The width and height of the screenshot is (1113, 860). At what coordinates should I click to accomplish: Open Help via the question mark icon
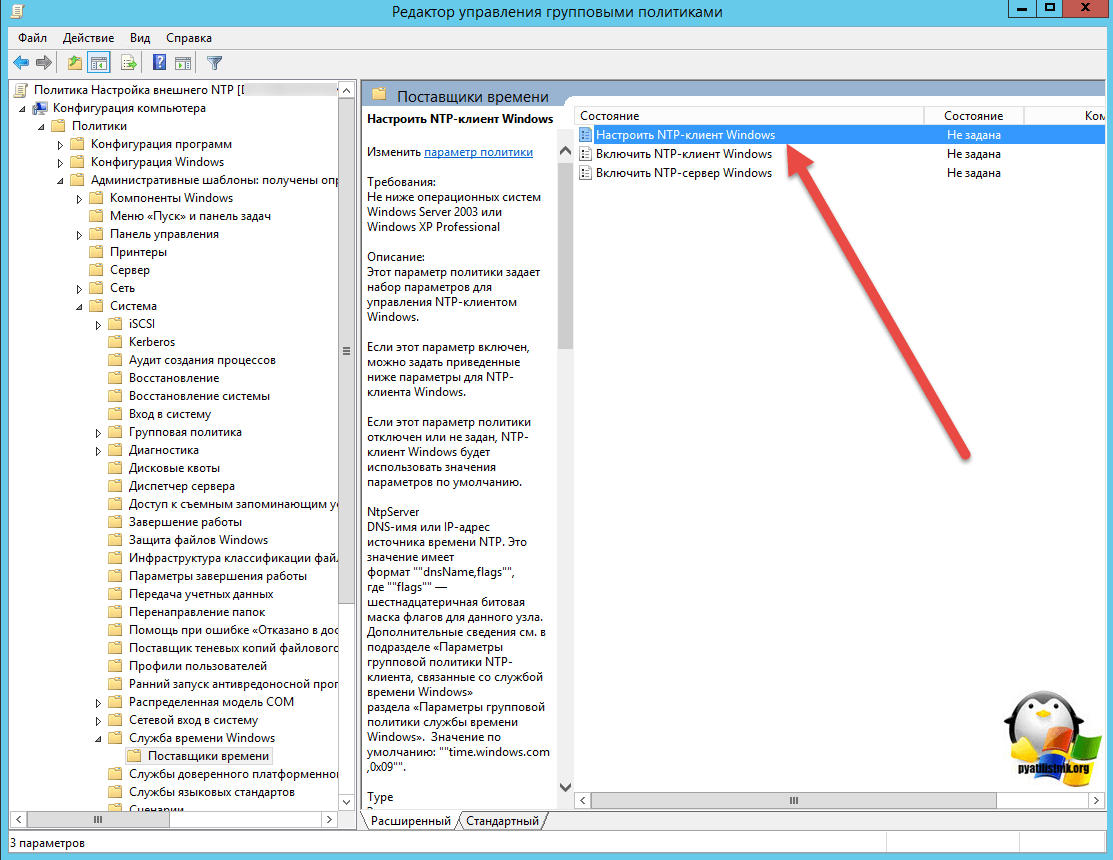pos(159,63)
